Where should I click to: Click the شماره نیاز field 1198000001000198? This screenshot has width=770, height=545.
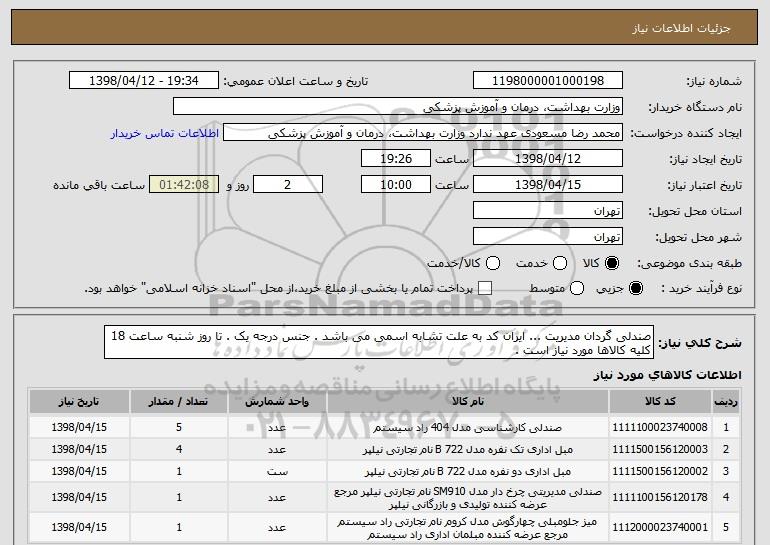tap(548, 81)
